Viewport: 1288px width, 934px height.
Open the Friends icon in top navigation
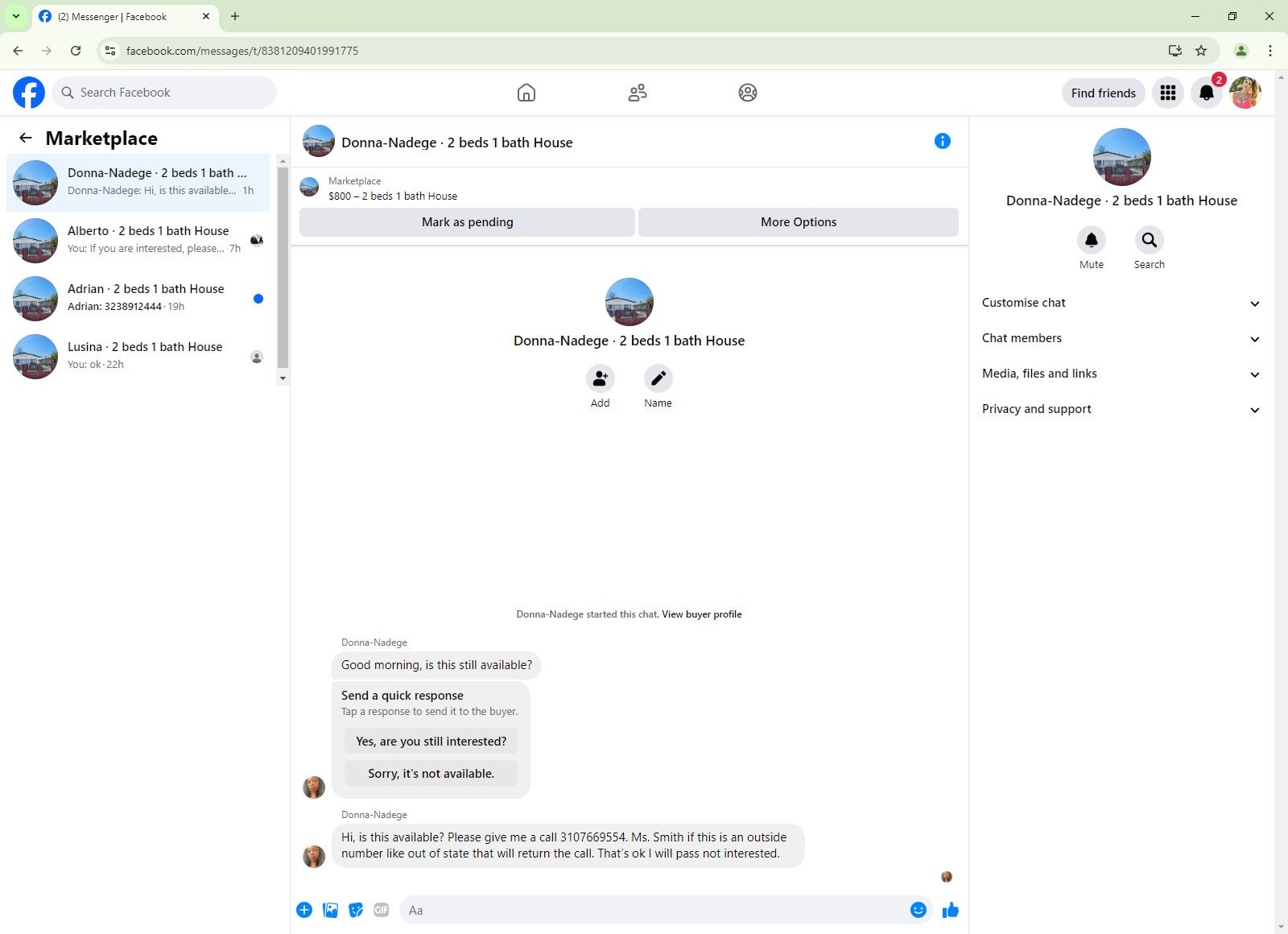638,93
